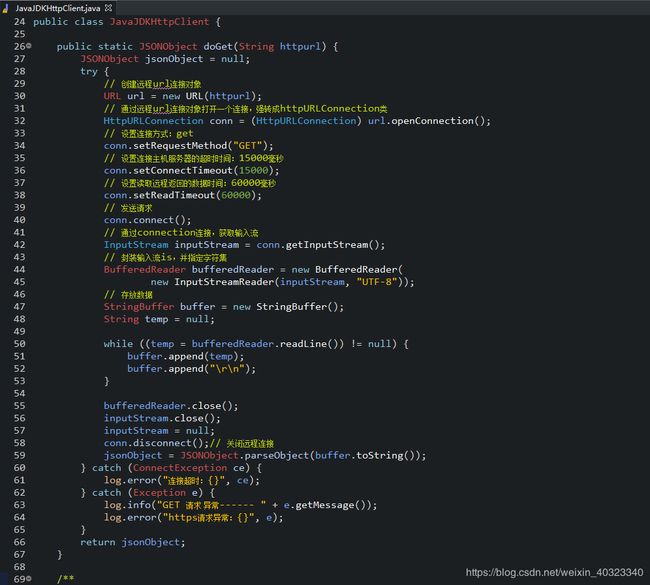650x585 pixels.
Task: Click the doGet method name on line 26
Action: pos(218,46)
